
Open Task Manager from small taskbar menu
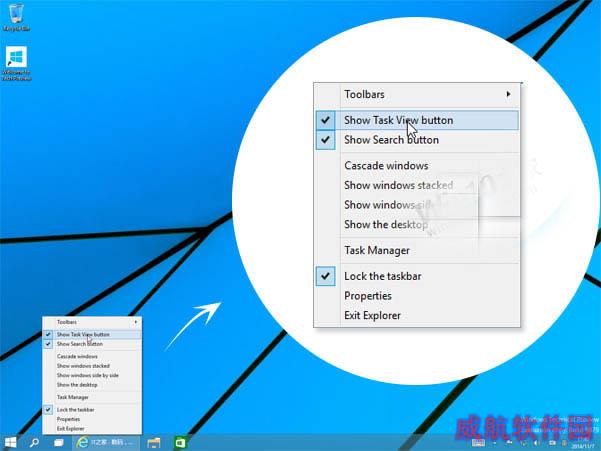coord(92,397)
